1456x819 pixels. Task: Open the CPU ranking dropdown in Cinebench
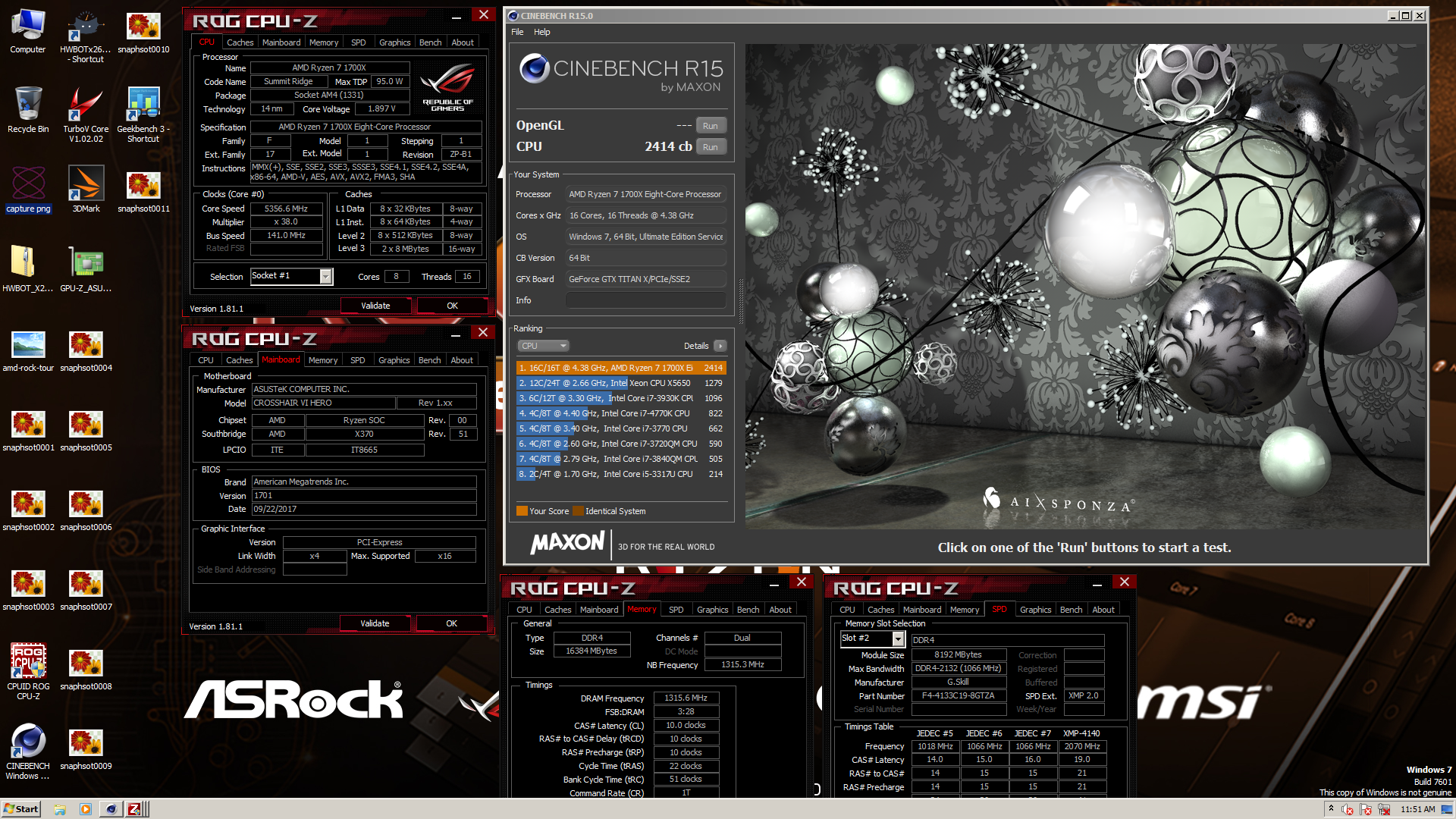coord(543,346)
